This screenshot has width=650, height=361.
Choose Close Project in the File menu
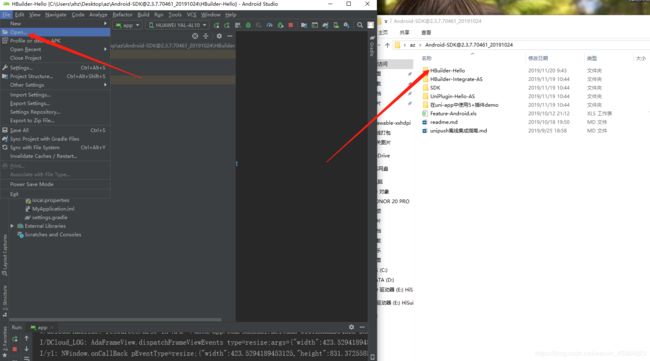click(55, 58)
